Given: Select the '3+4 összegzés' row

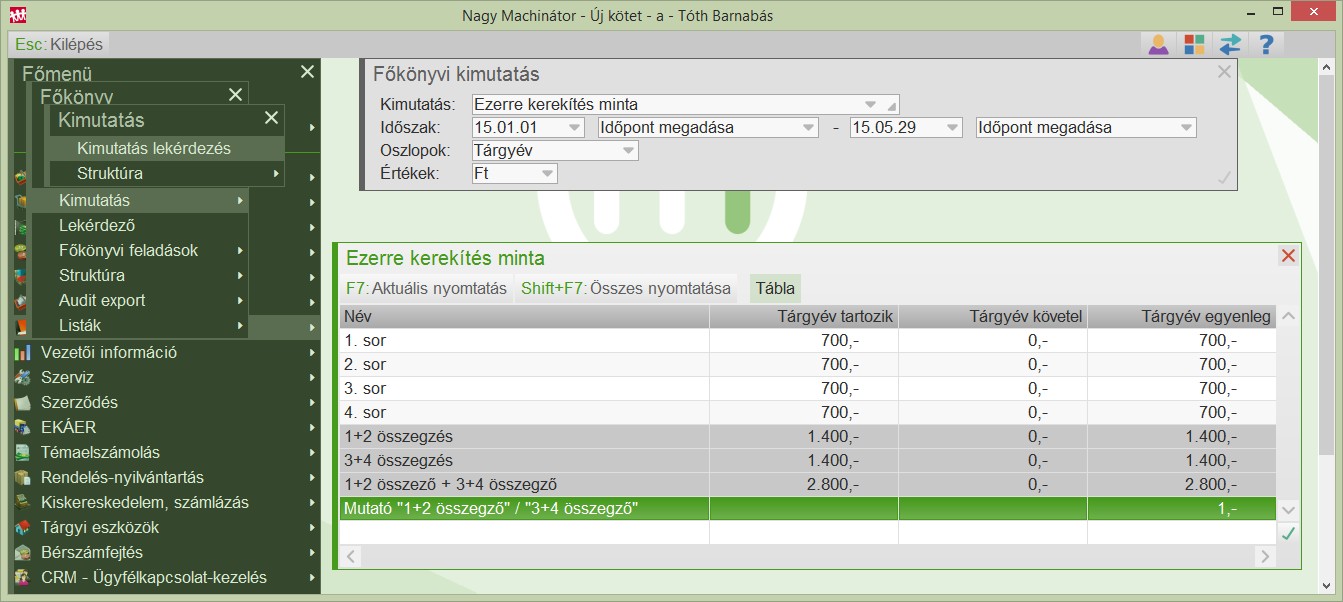Looking at the screenshot, I should [808, 461].
